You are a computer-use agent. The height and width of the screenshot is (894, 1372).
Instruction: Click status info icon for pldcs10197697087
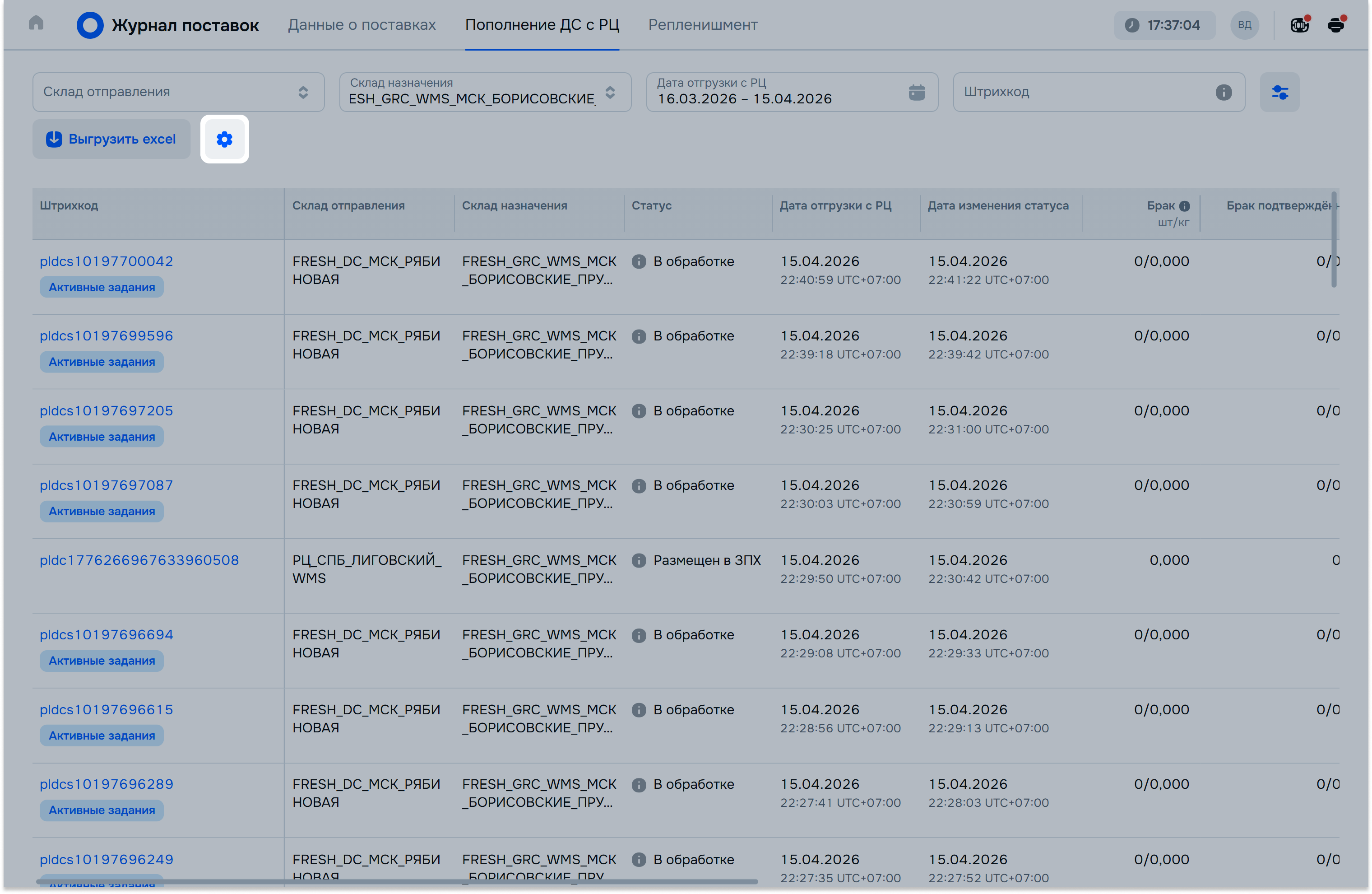tap(639, 486)
